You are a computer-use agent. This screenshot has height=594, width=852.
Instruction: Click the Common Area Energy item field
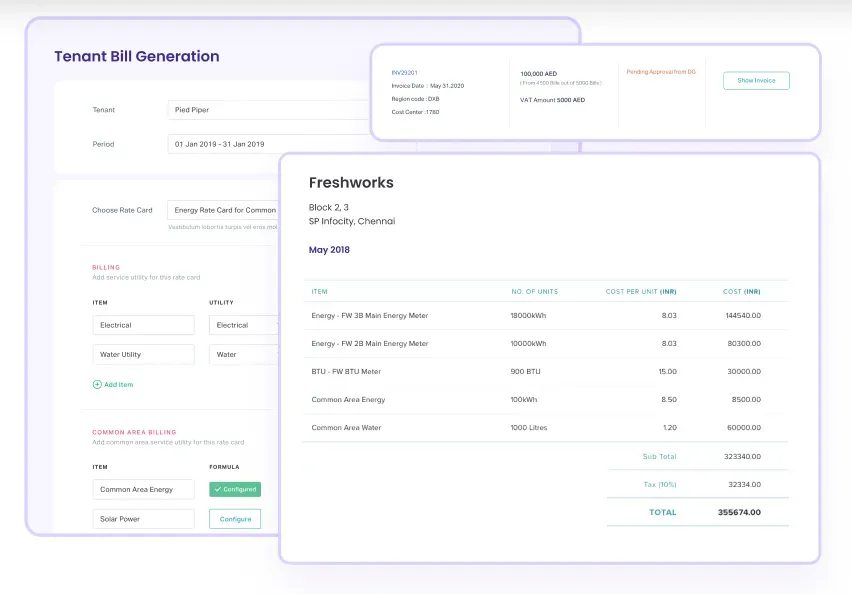point(143,490)
